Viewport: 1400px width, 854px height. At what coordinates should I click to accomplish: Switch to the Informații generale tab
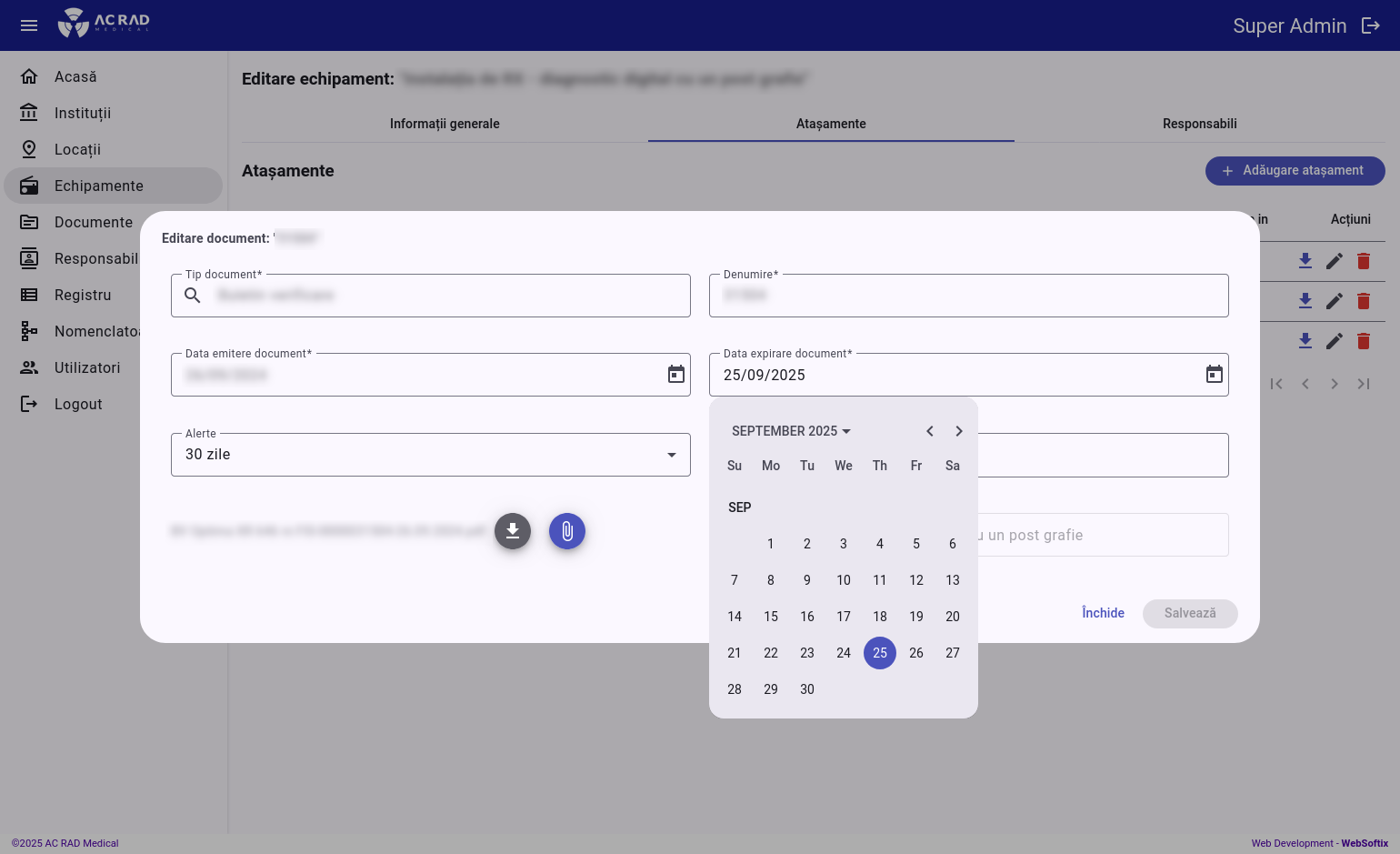[445, 124]
